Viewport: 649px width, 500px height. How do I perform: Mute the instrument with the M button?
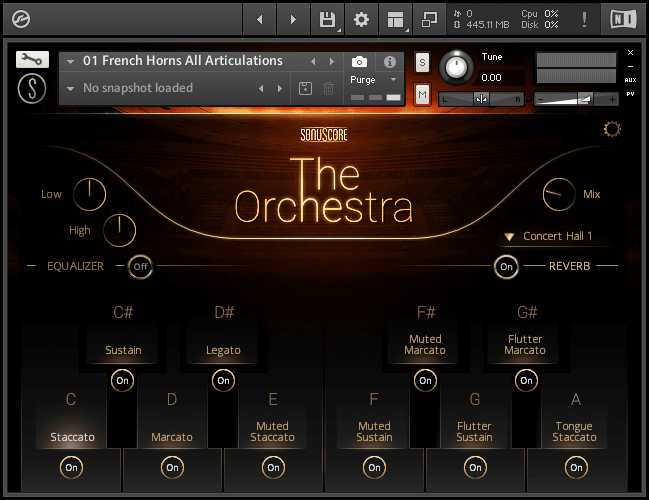coord(422,94)
